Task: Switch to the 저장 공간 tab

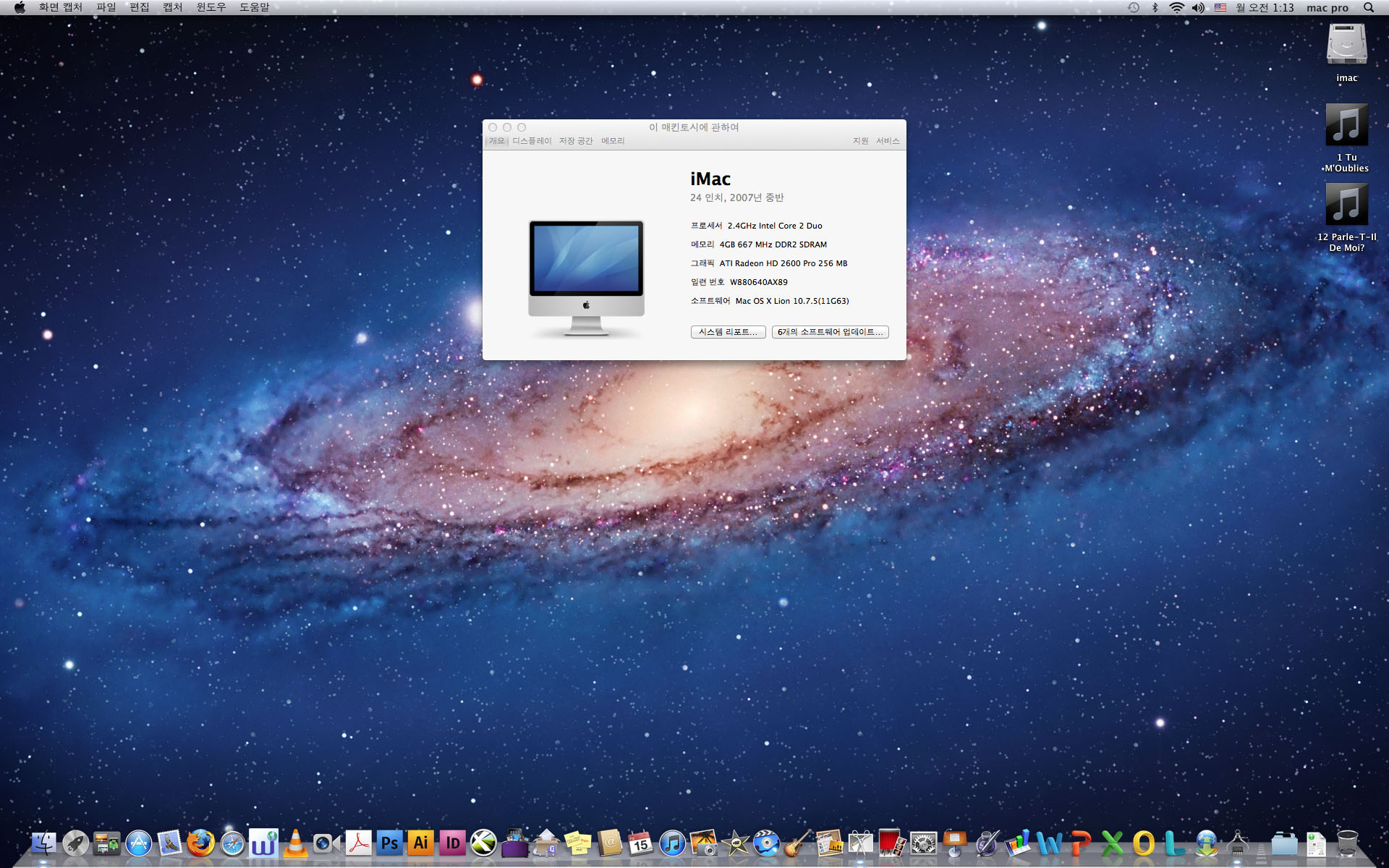Action: pos(576,141)
